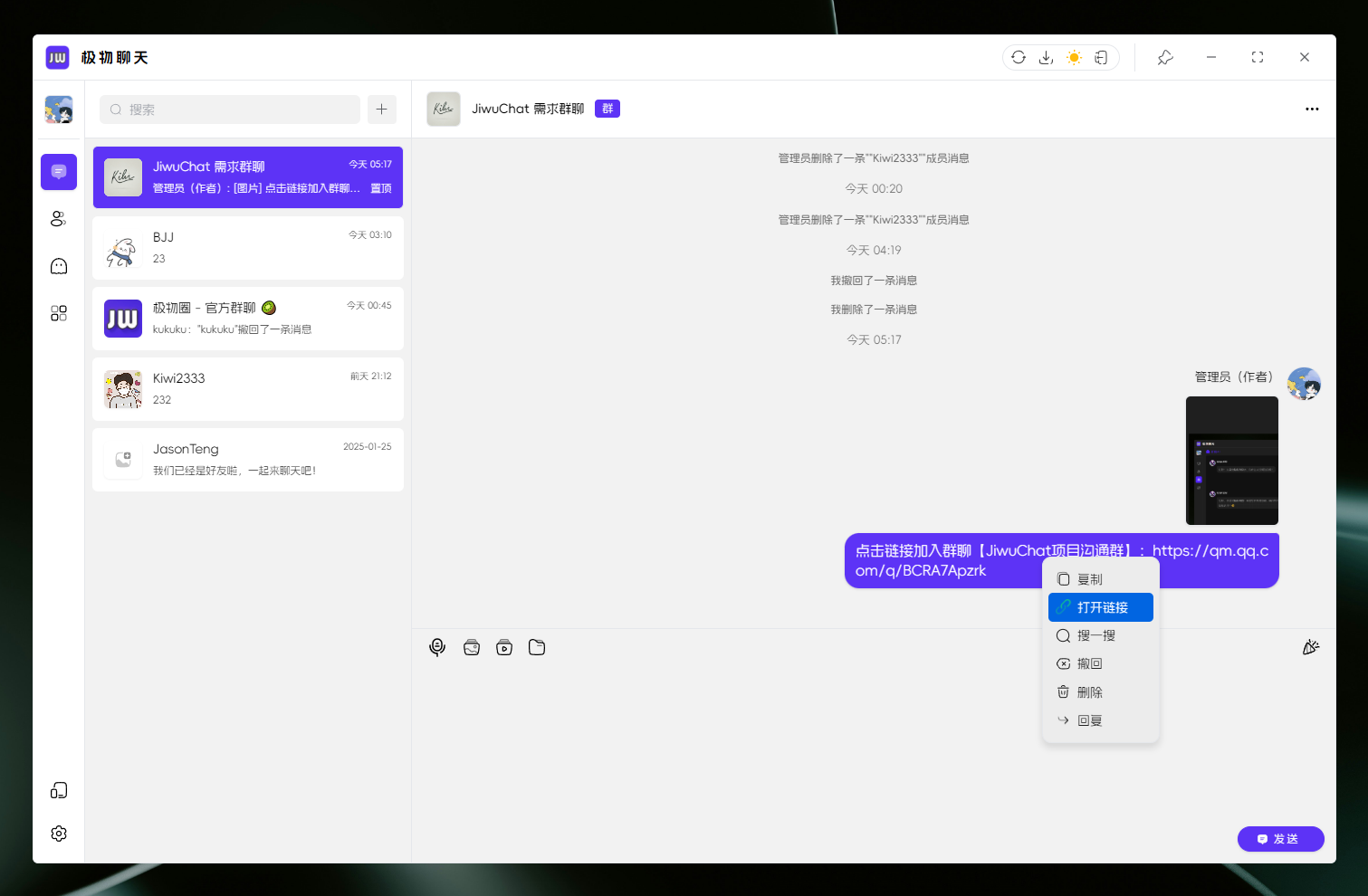The width and height of the screenshot is (1368, 896).
Task: Click the download icon in title bar
Action: click(1046, 57)
